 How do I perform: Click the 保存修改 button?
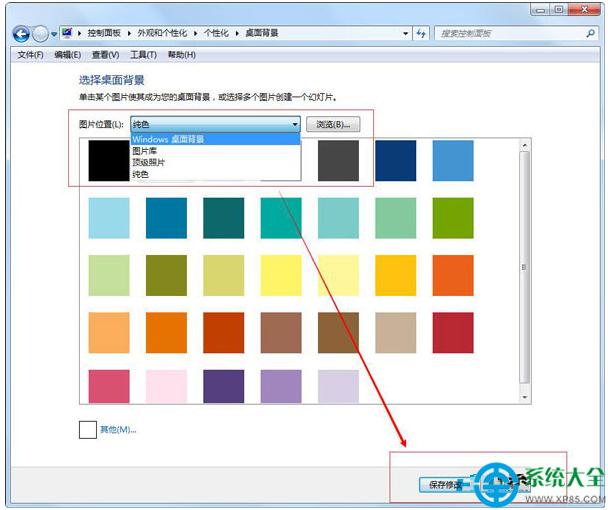pyautogui.click(x=446, y=485)
